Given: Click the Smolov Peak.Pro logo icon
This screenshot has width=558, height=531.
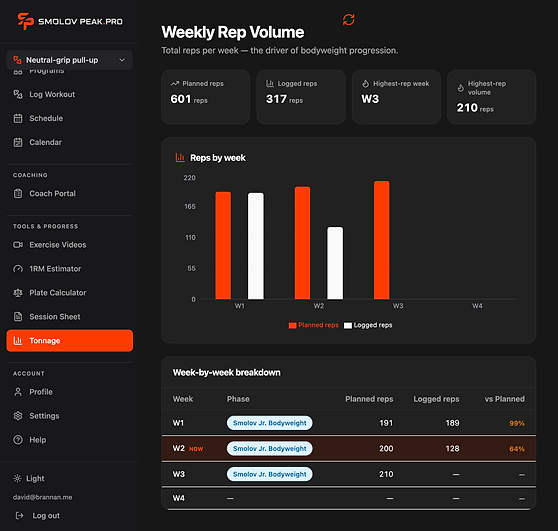Looking at the screenshot, I should 25,21.
